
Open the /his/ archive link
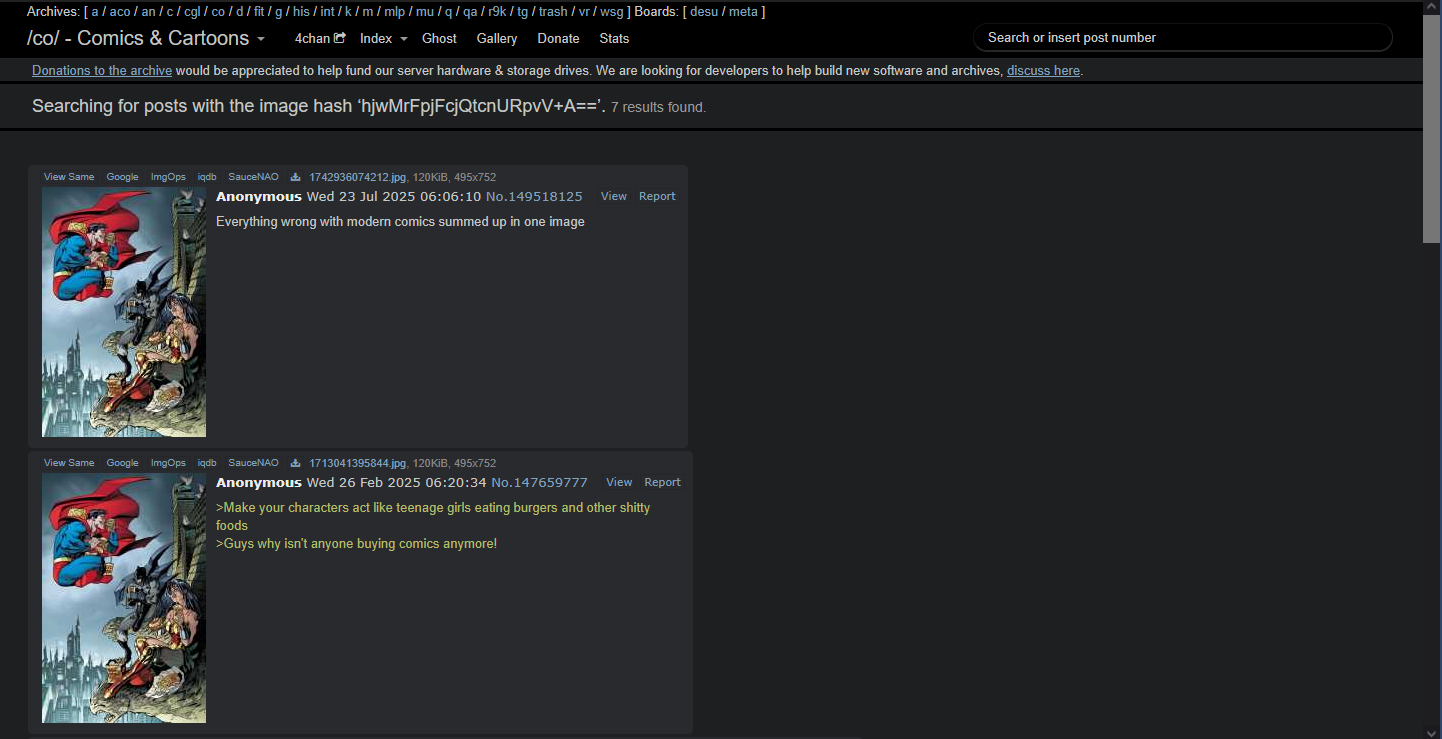pos(301,12)
